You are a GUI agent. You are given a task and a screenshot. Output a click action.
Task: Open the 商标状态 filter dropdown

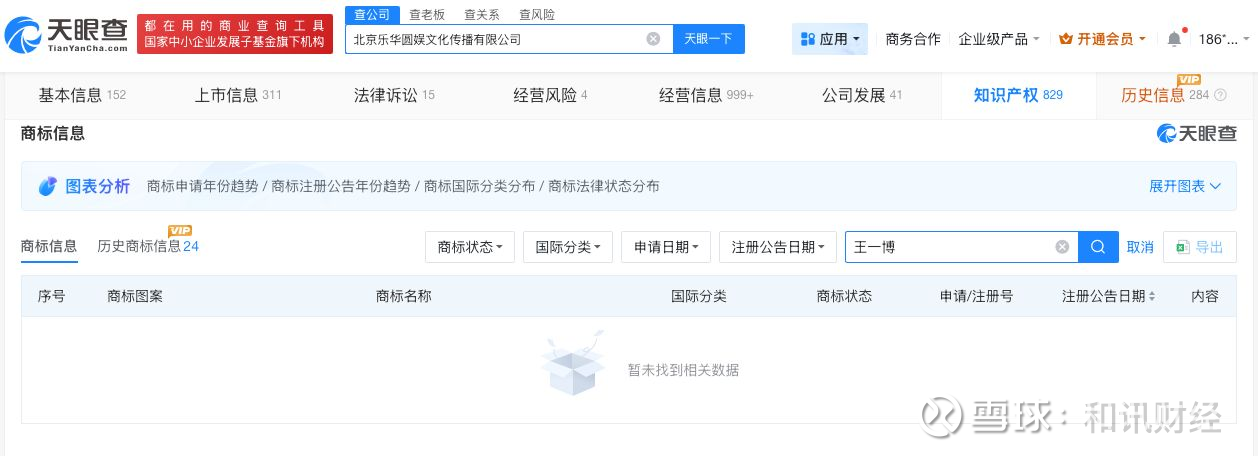(x=470, y=247)
